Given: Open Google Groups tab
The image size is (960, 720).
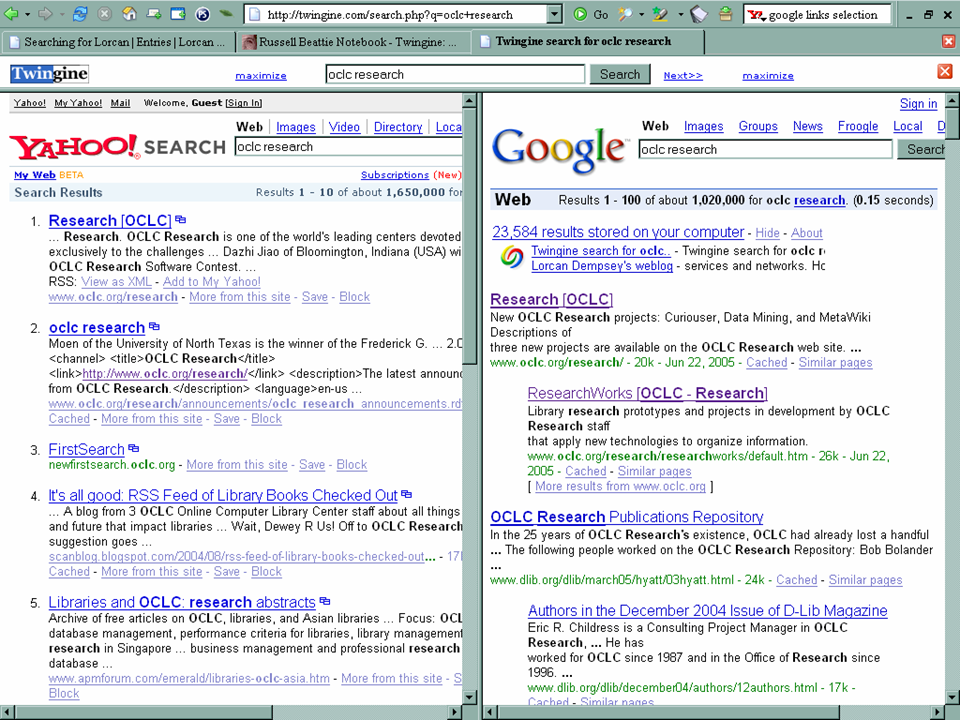Looking at the screenshot, I should click(758, 126).
